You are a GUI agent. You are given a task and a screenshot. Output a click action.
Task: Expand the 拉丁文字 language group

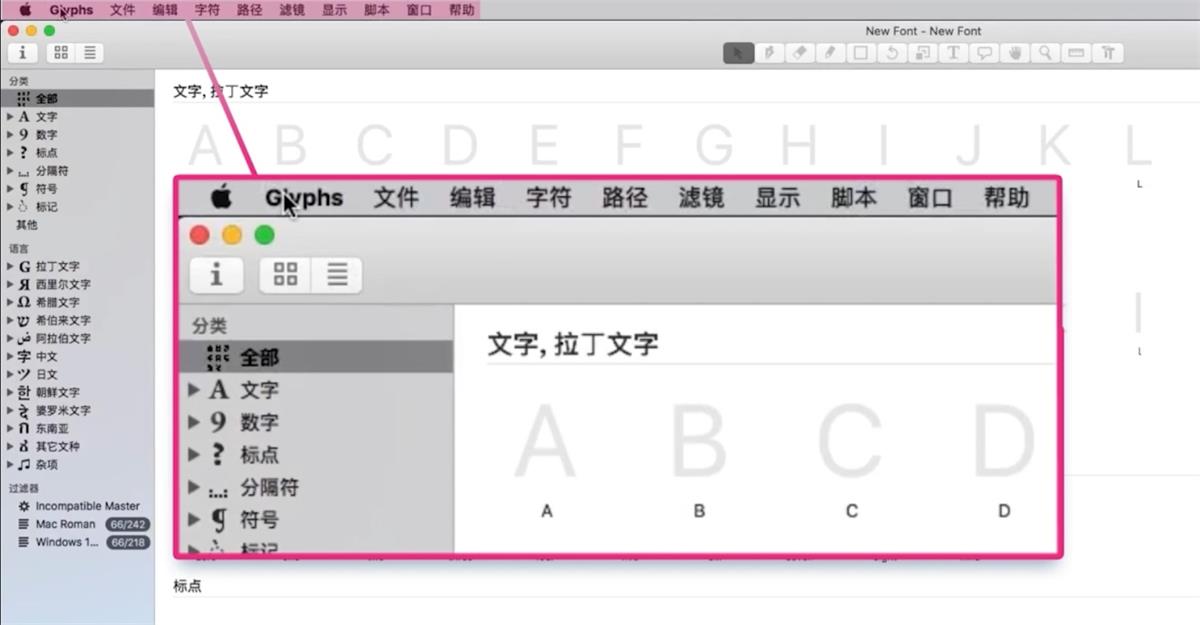[x=10, y=266]
